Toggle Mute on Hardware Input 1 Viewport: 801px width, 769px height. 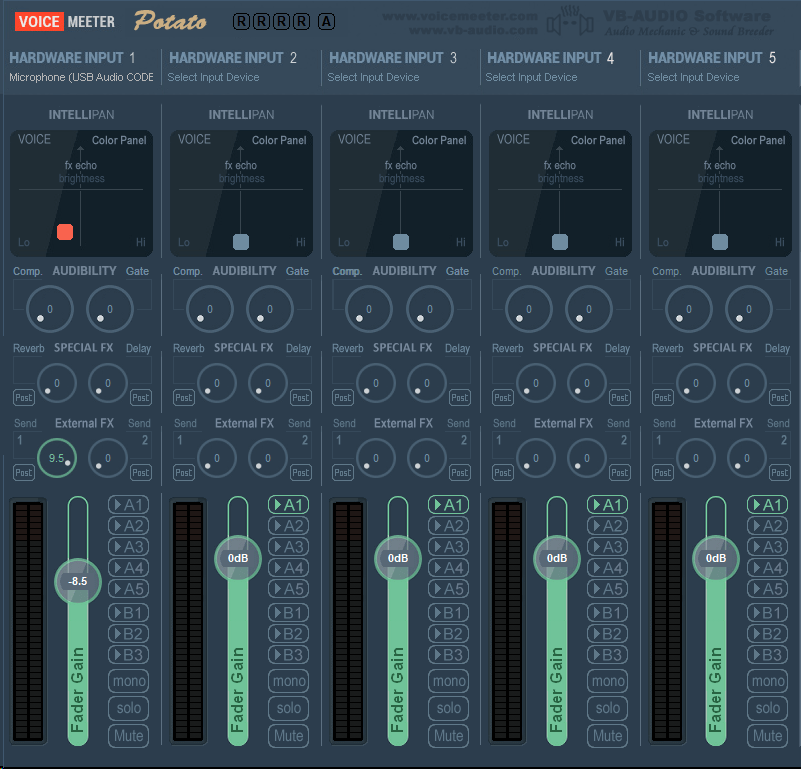tap(129, 736)
